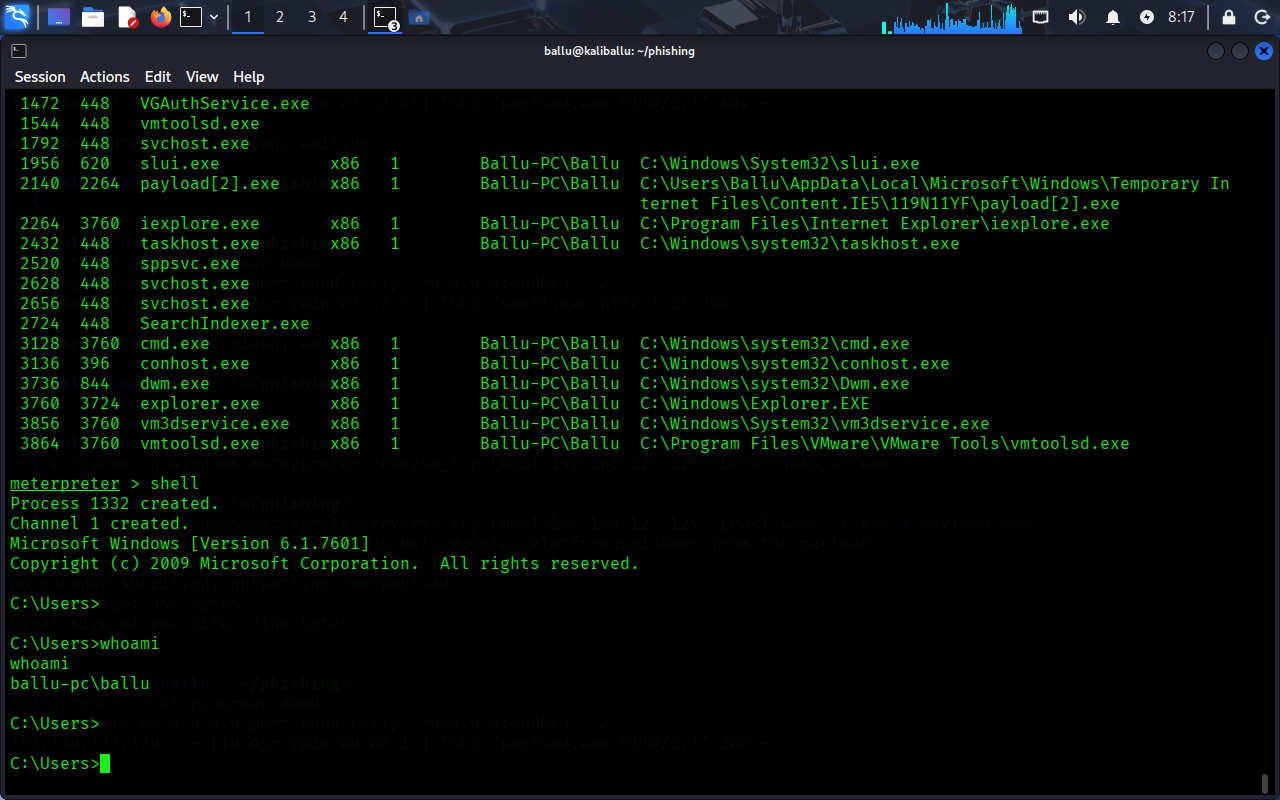
Task: Open the wired network connection icon
Action: [x=1041, y=17]
